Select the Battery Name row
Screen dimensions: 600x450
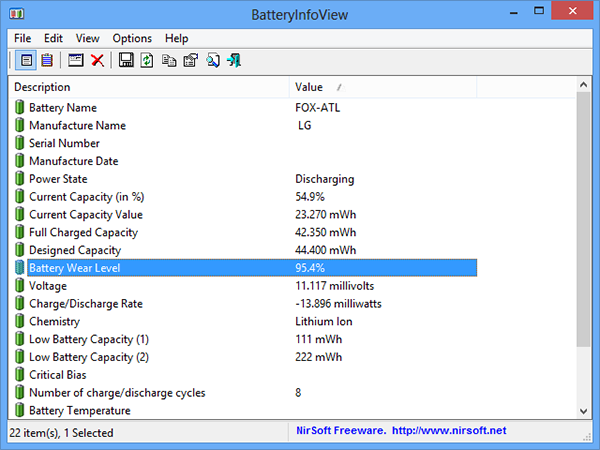(243, 108)
